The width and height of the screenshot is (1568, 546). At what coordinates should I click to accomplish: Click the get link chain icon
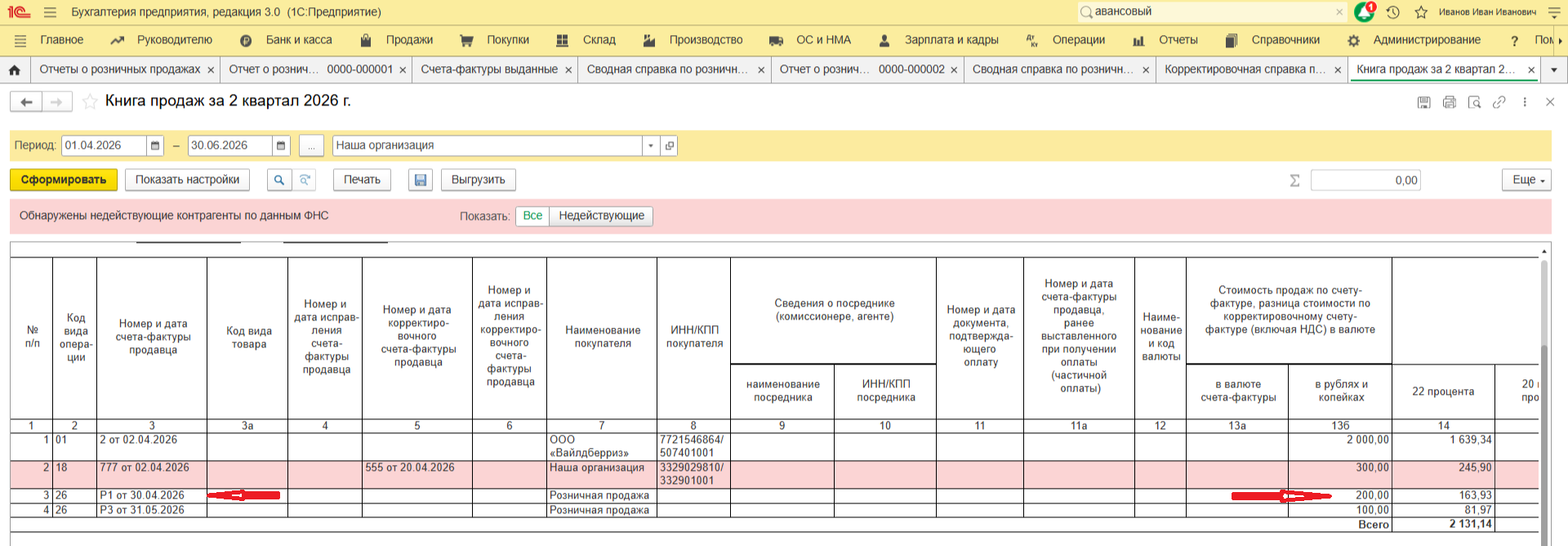pyautogui.click(x=1499, y=102)
